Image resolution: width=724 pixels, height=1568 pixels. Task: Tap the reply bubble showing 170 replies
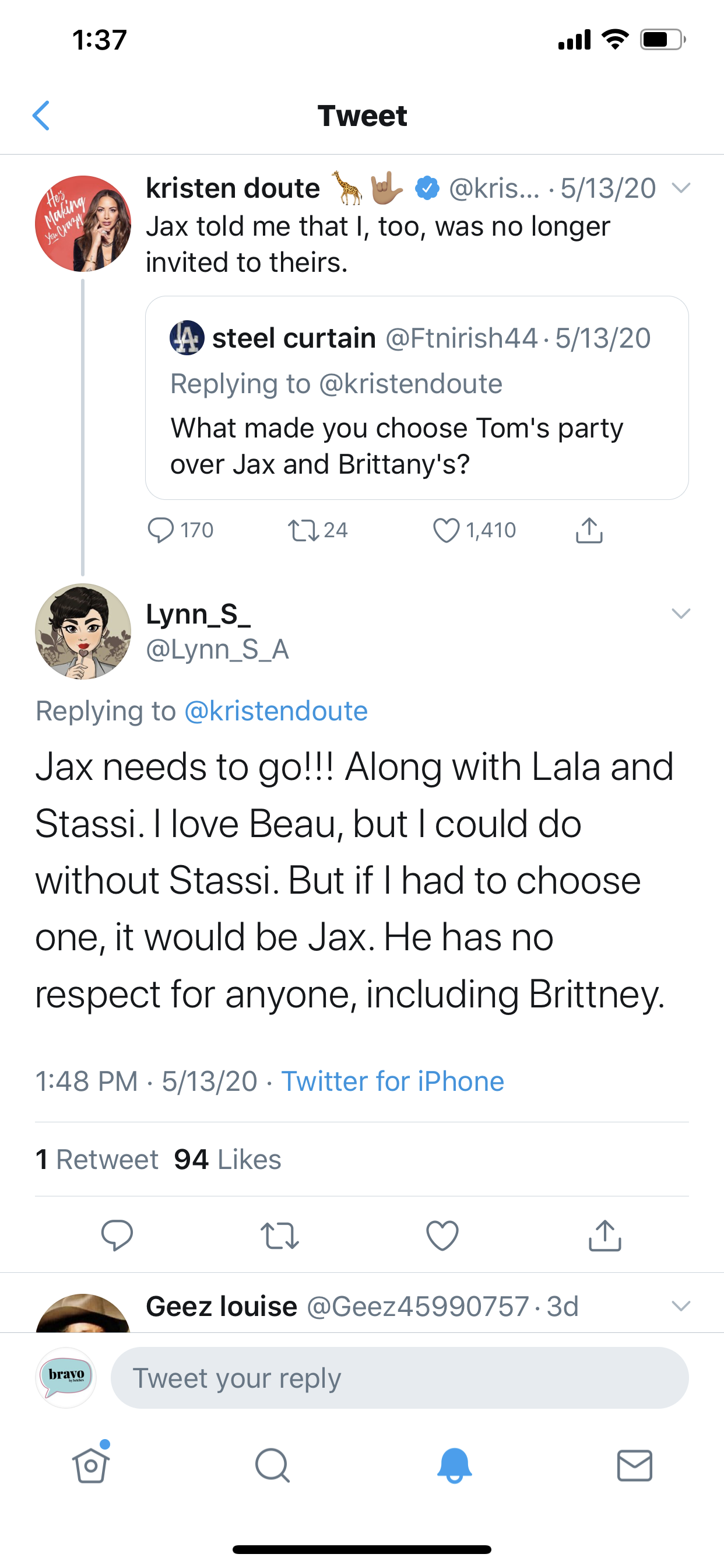(x=163, y=530)
